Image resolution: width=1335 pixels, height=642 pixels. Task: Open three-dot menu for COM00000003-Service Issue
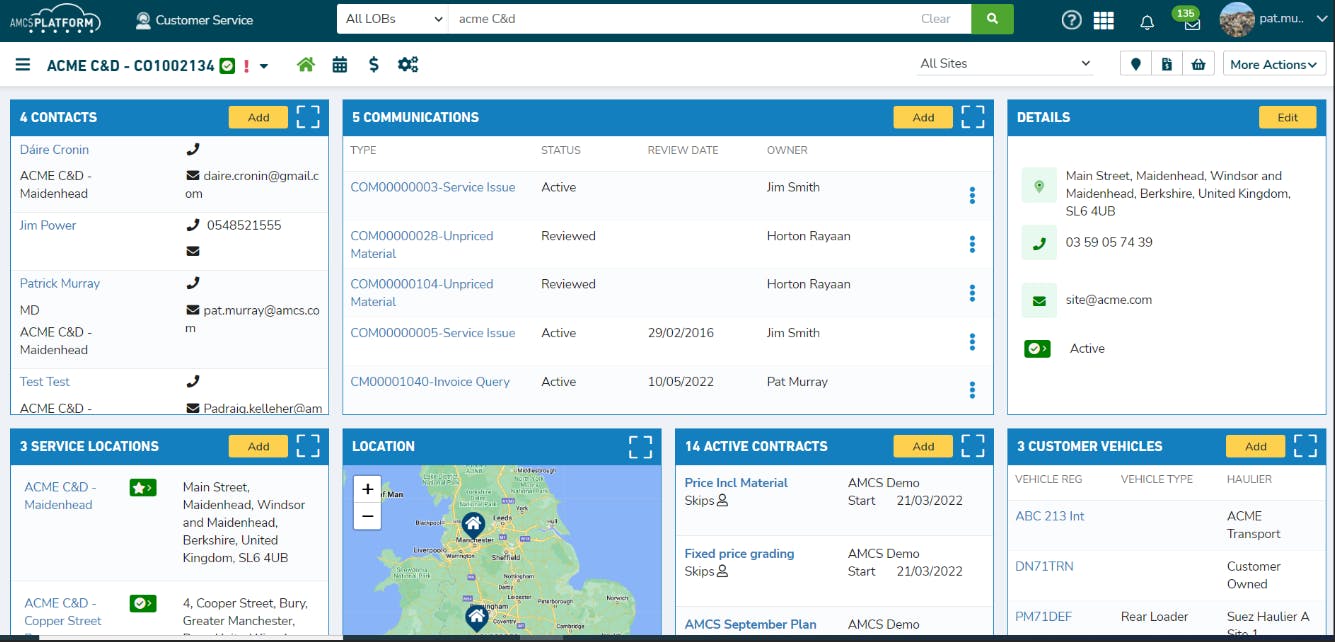pos(972,195)
